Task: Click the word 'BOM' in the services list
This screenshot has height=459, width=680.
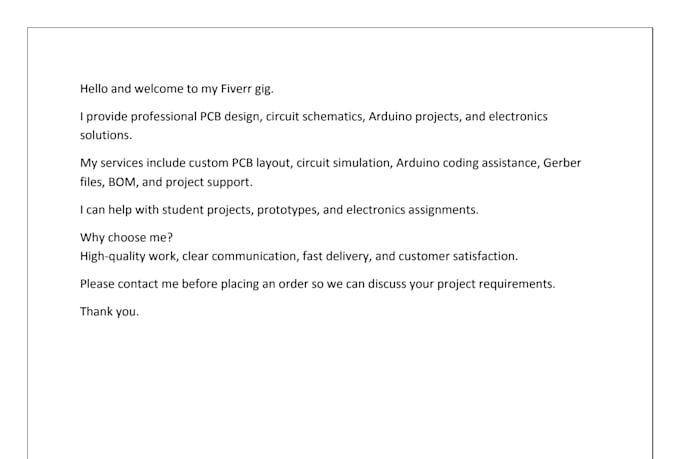Action: click(x=123, y=182)
